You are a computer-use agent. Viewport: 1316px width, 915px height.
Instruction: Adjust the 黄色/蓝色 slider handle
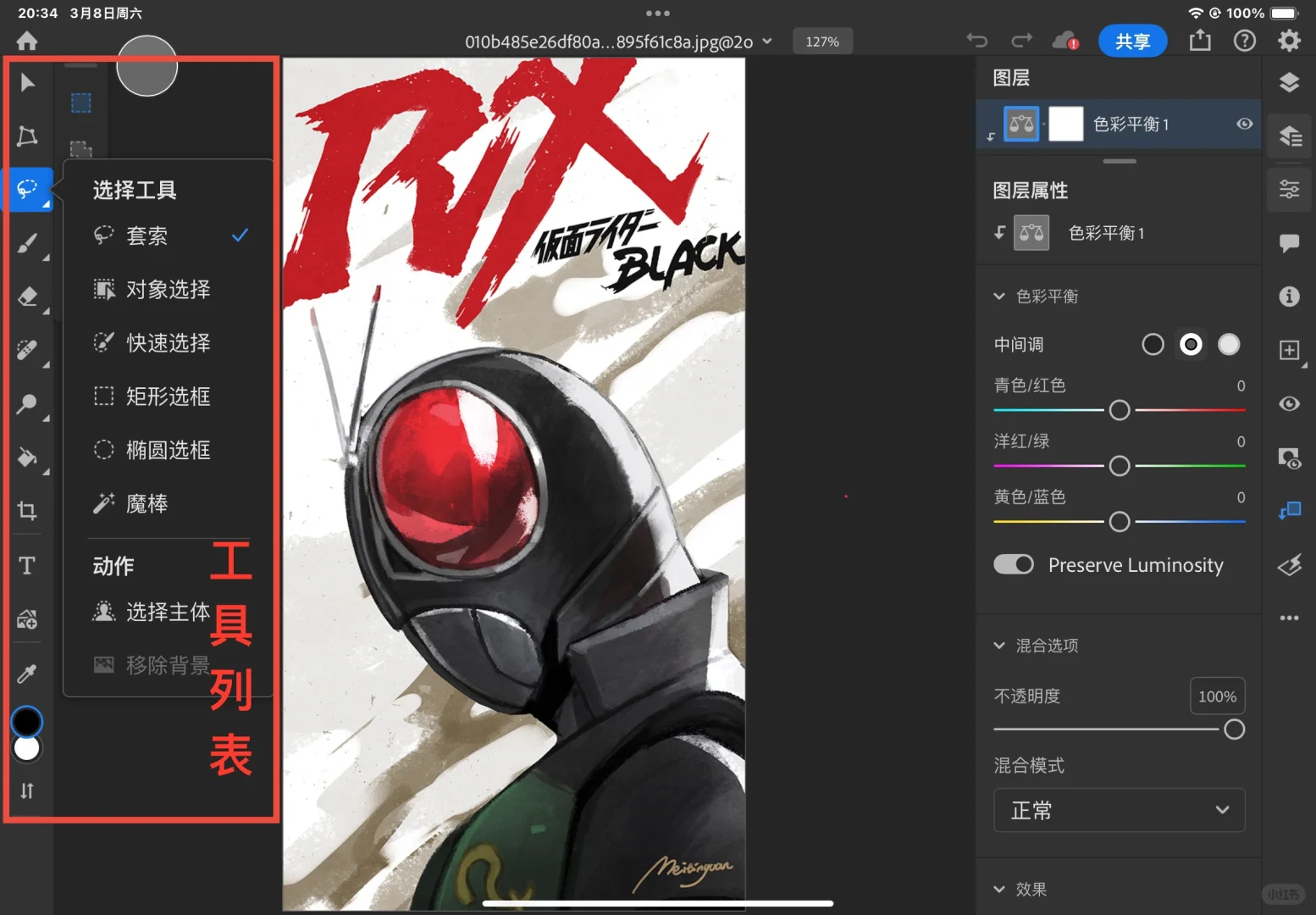[x=1119, y=521]
